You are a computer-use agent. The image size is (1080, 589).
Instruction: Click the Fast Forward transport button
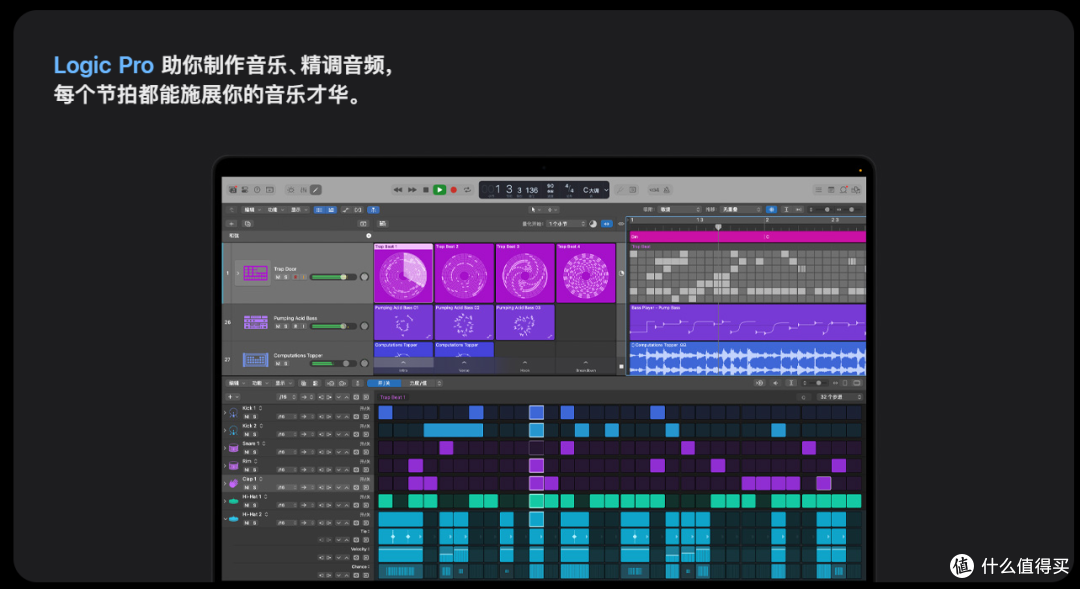coord(412,190)
